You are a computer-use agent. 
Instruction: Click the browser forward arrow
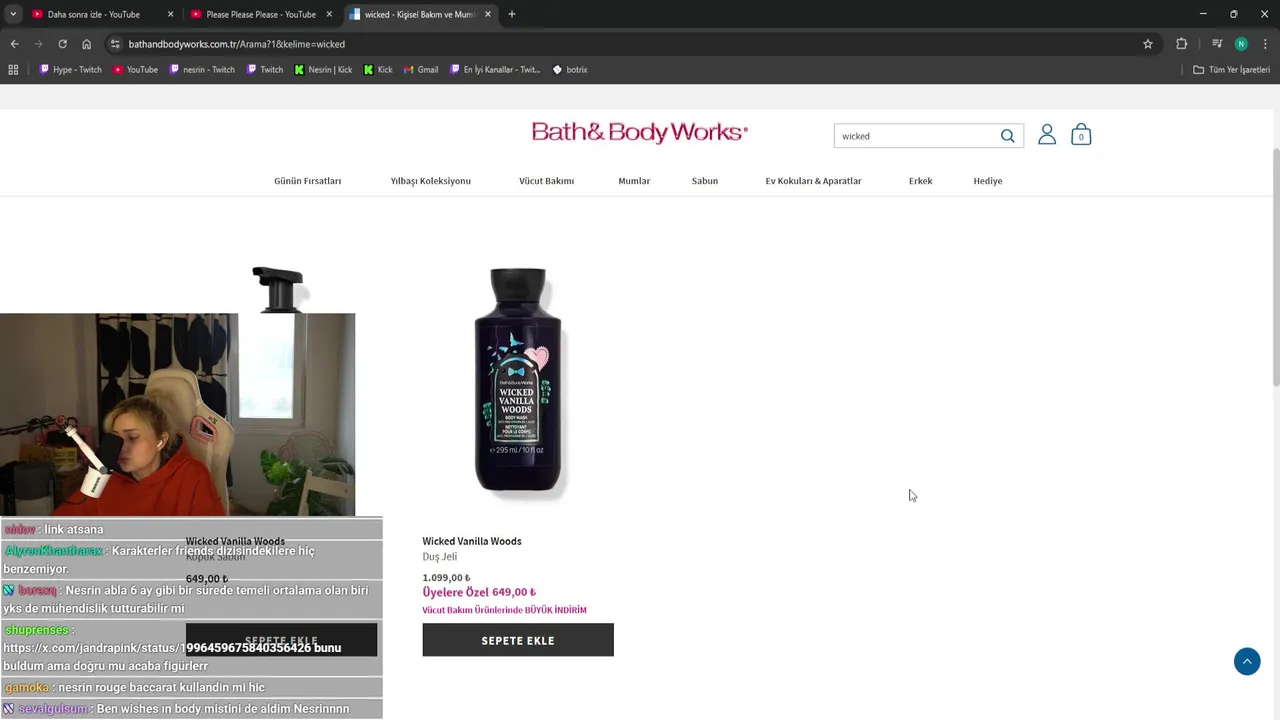38,44
